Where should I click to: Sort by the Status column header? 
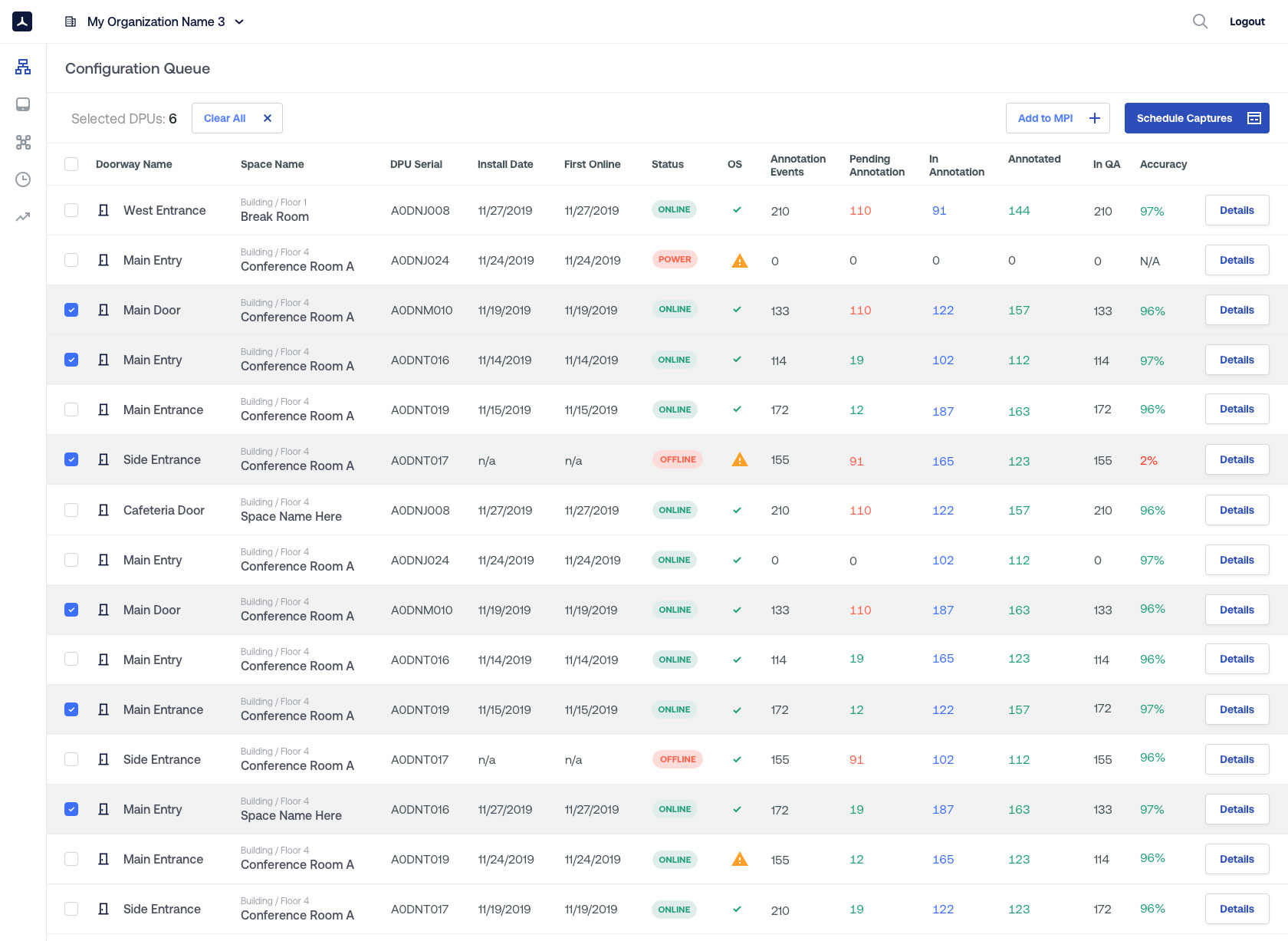point(667,164)
